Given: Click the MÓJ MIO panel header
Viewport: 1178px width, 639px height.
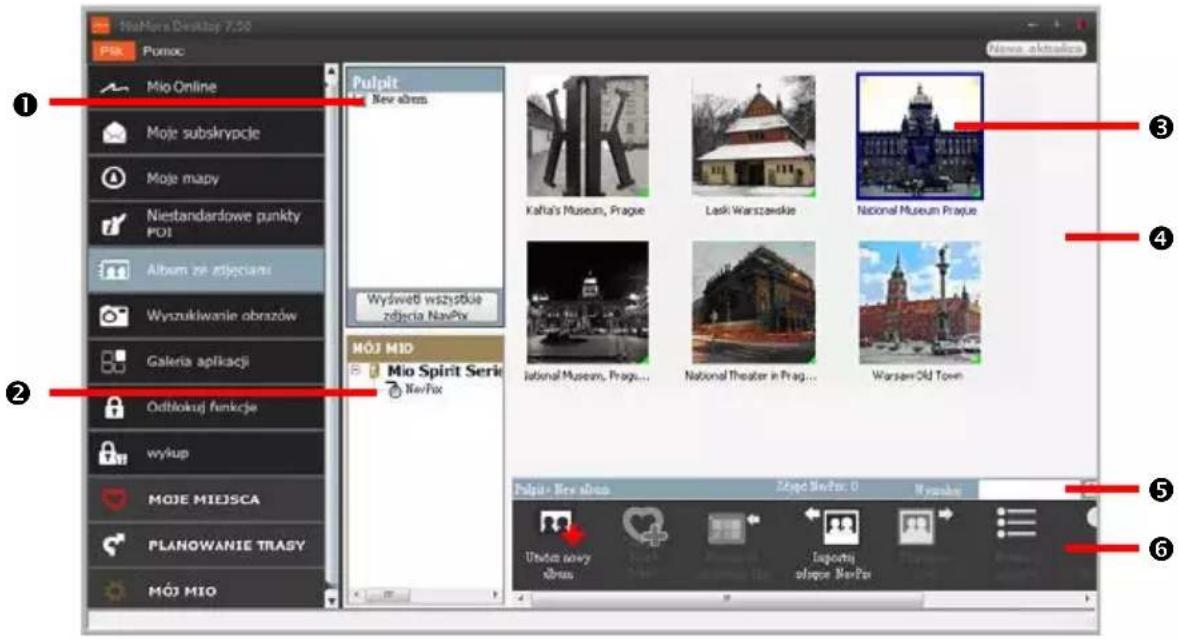Looking at the screenshot, I should click(x=425, y=348).
